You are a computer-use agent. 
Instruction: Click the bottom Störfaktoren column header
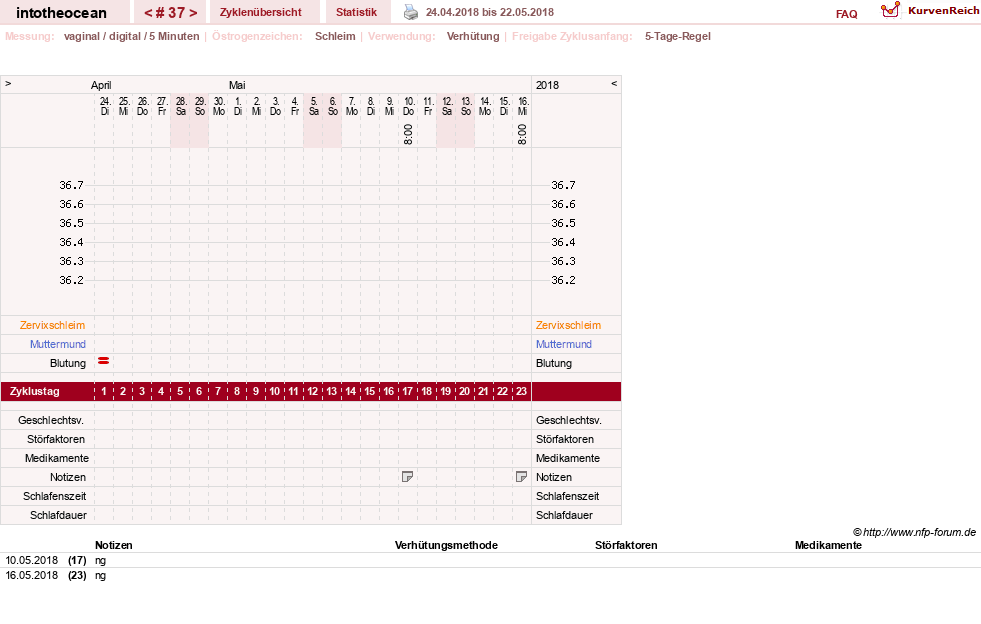pyautogui.click(x=626, y=545)
